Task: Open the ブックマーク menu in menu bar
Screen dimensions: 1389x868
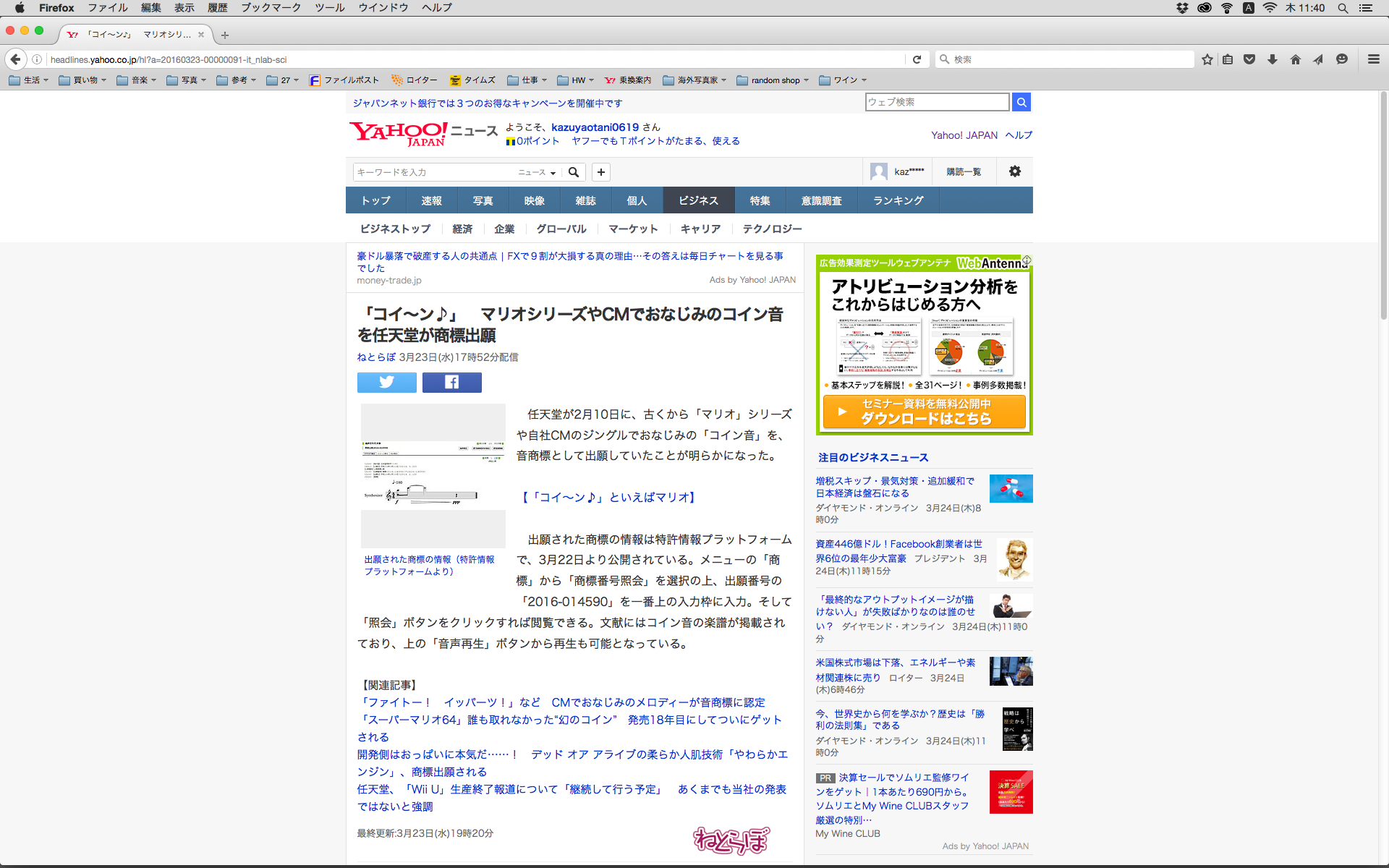Action: coord(271,8)
